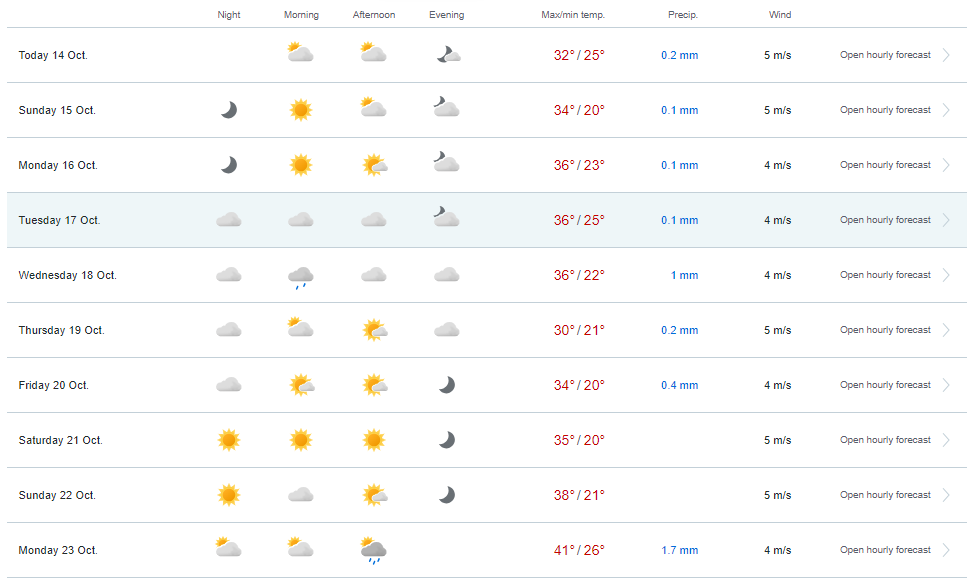The height and width of the screenshot is (587, 975).
Task: Open hourly forecast for Friday 20 Oct
Action: [885, 385]
